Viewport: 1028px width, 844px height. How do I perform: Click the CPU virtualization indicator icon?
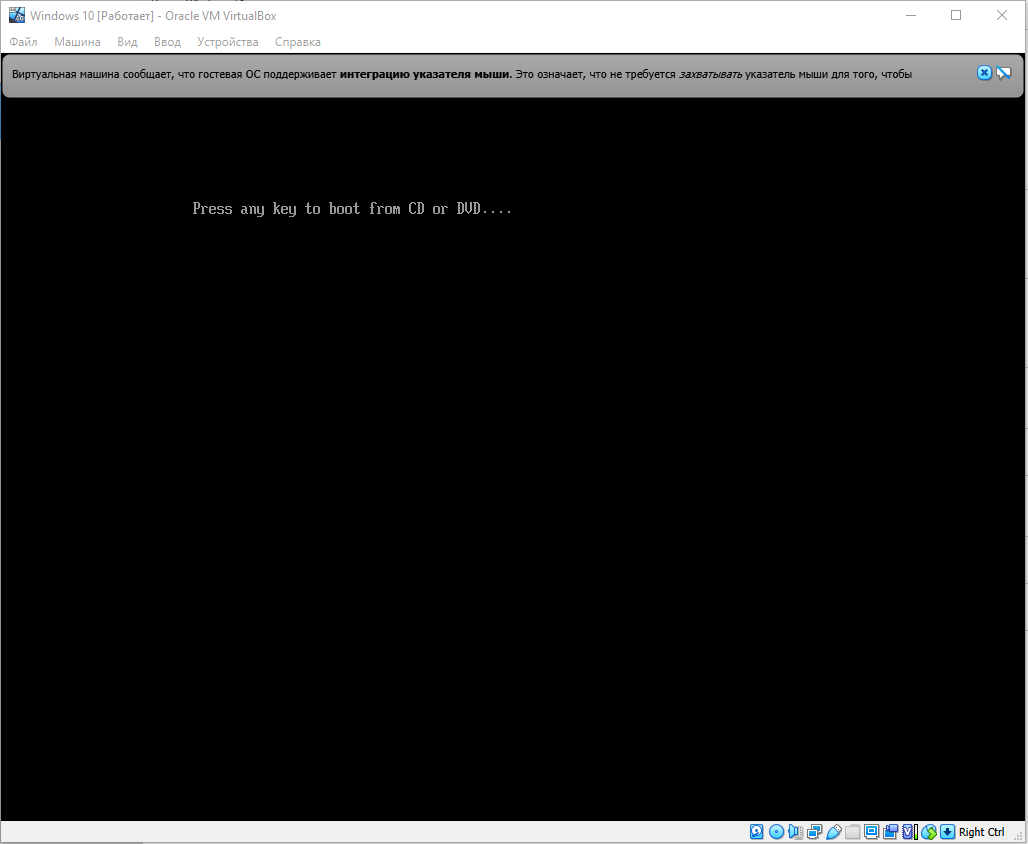coord(910,832)
